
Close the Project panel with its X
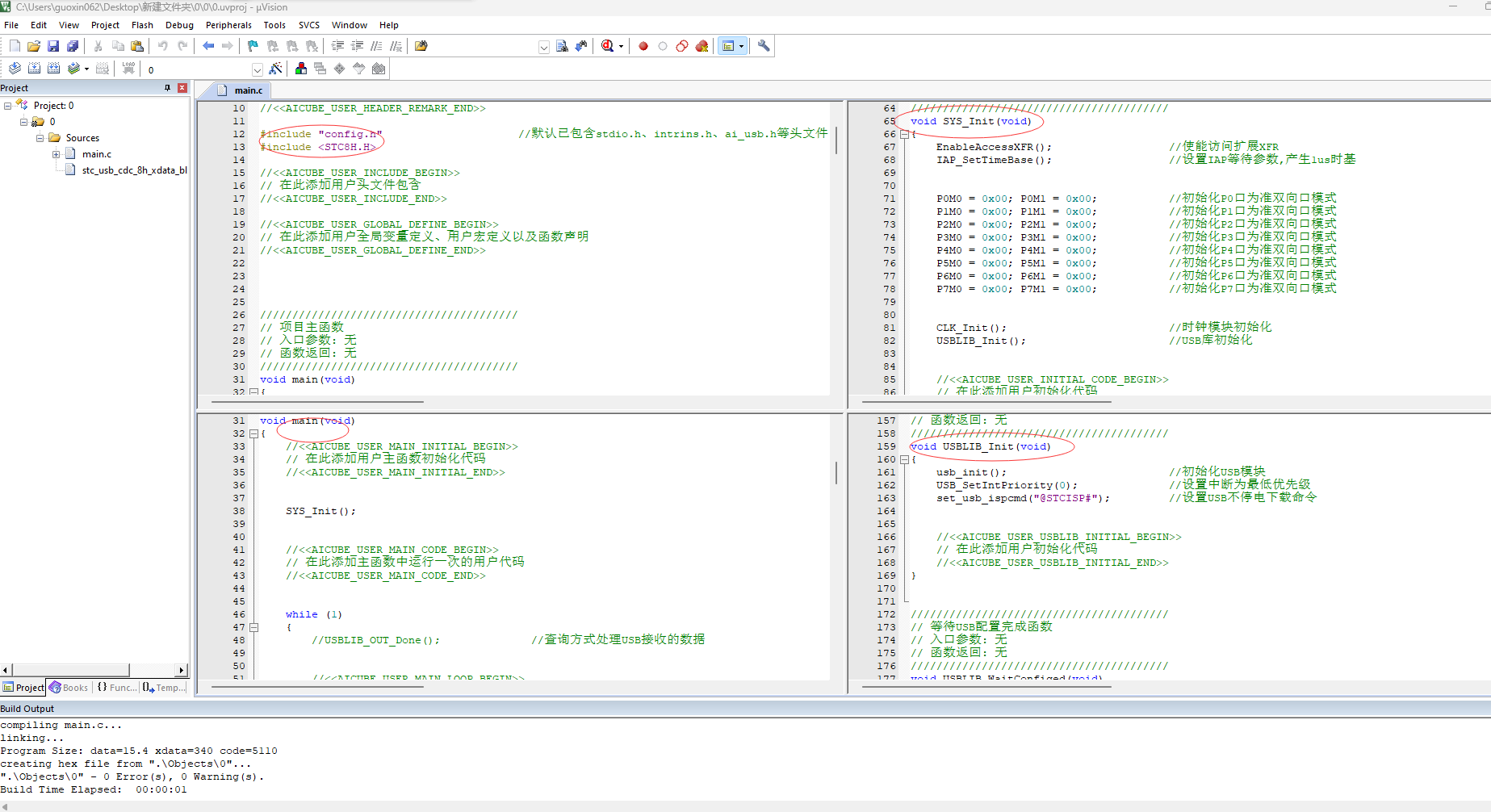click(182, 88)
